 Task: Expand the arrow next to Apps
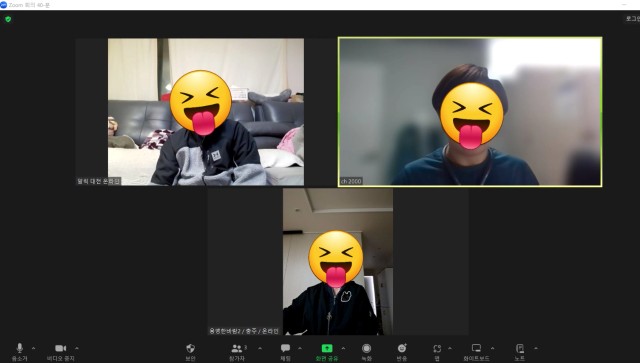pyautogui.click(x=450, y=348)
